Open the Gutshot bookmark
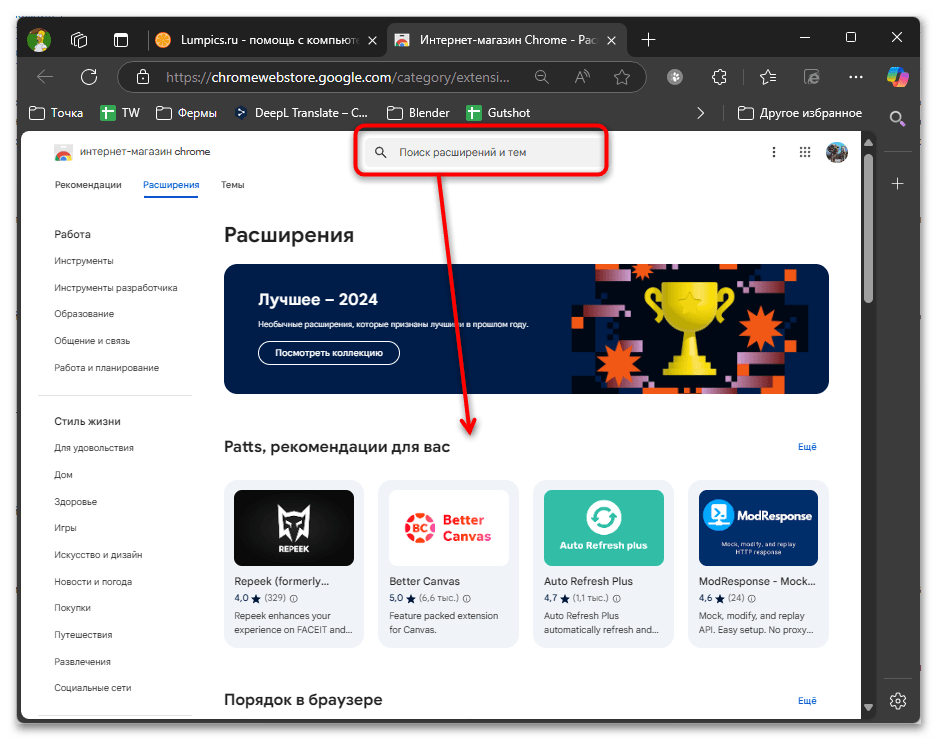The width and height of the screenshot is (937, 740). point(498,113)
